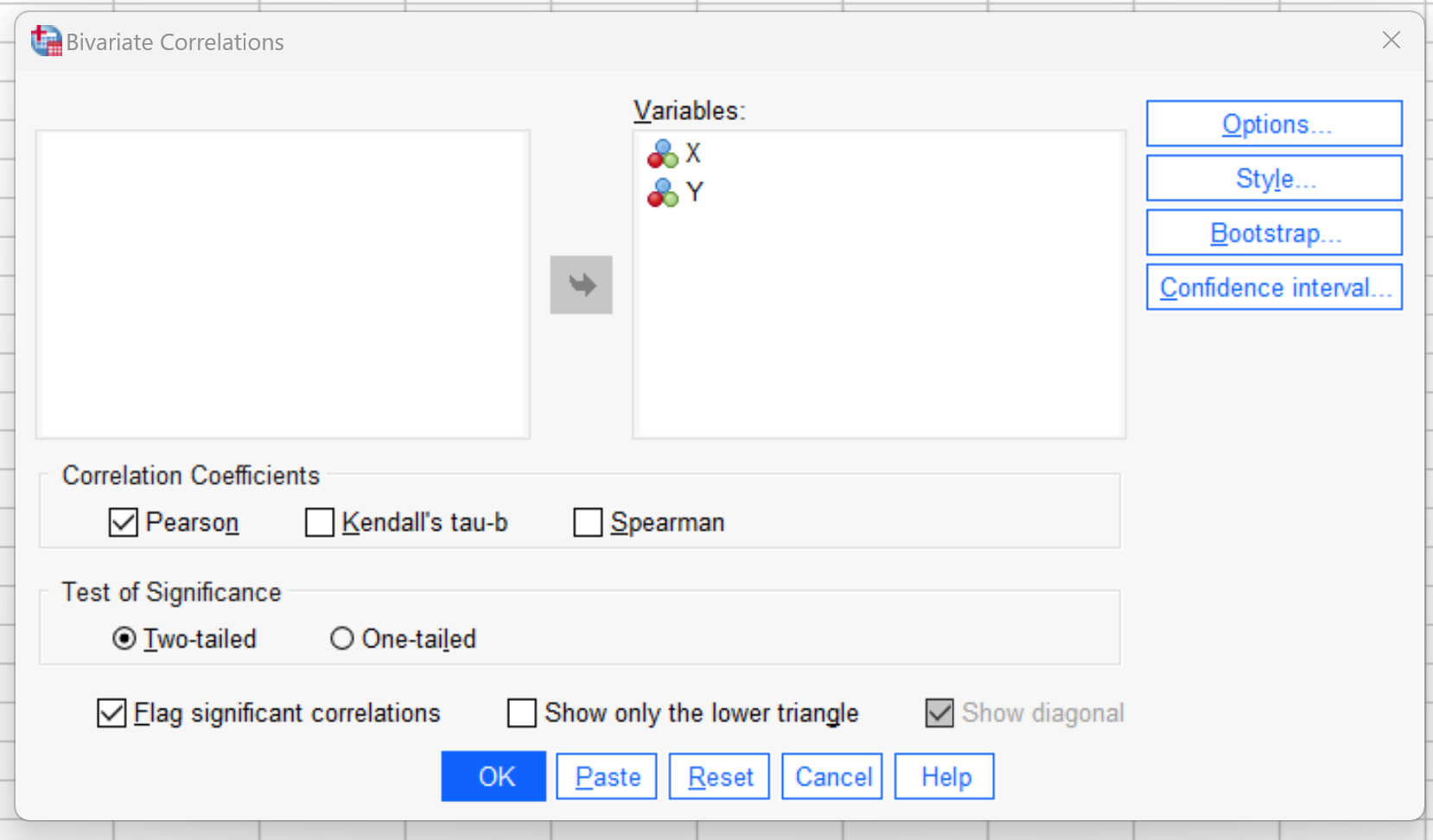Image resolution: width=1433 pixels, height=840 pixels.
Task: Paste the syntax with Paste button
Action: [x=607, y=776]
